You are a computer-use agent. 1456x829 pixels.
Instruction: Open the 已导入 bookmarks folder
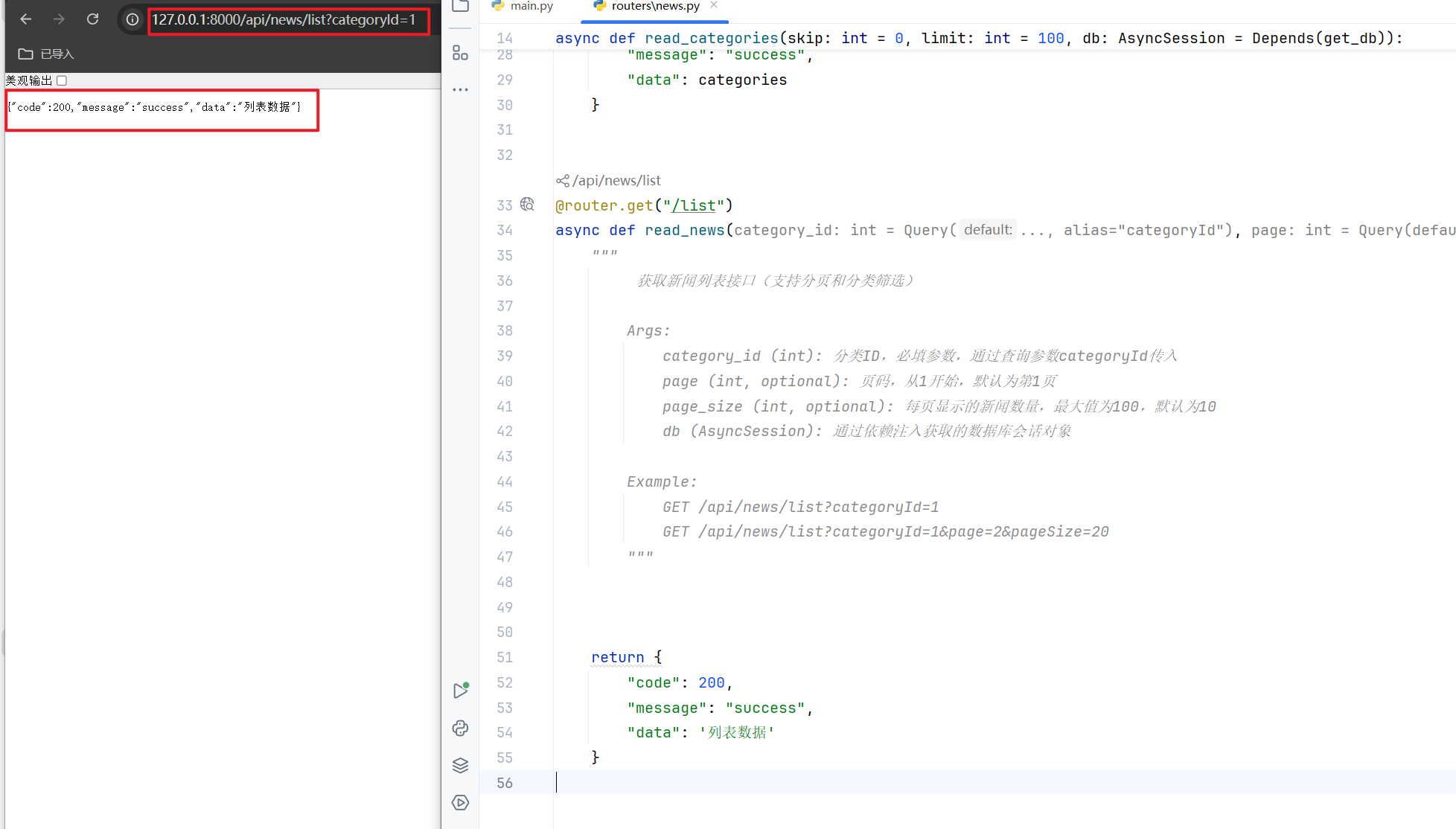coord(46,54)
